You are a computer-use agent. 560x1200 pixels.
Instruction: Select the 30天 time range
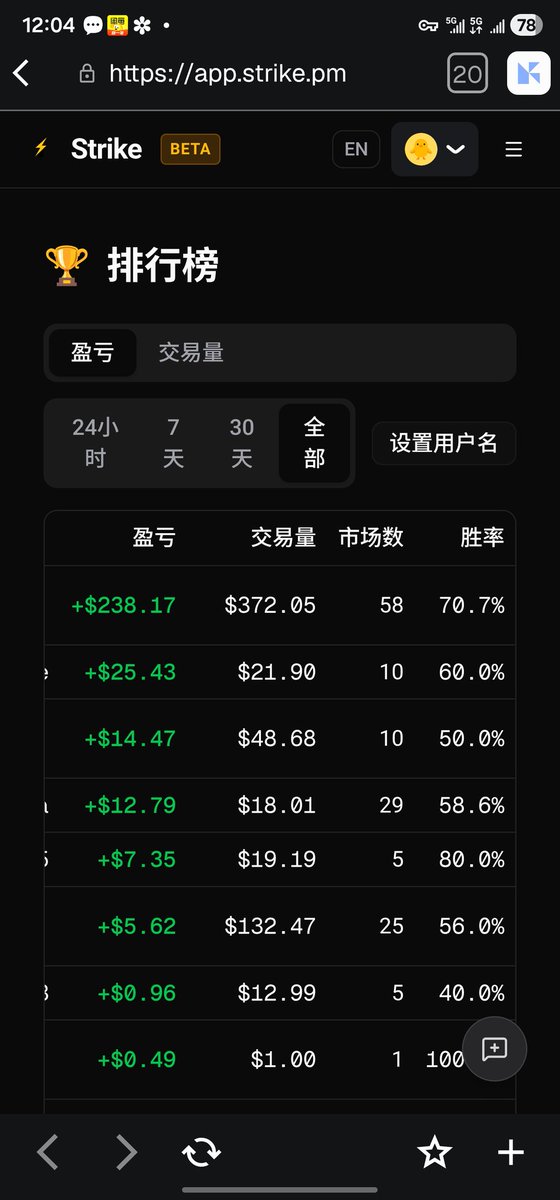pos(242,443)
